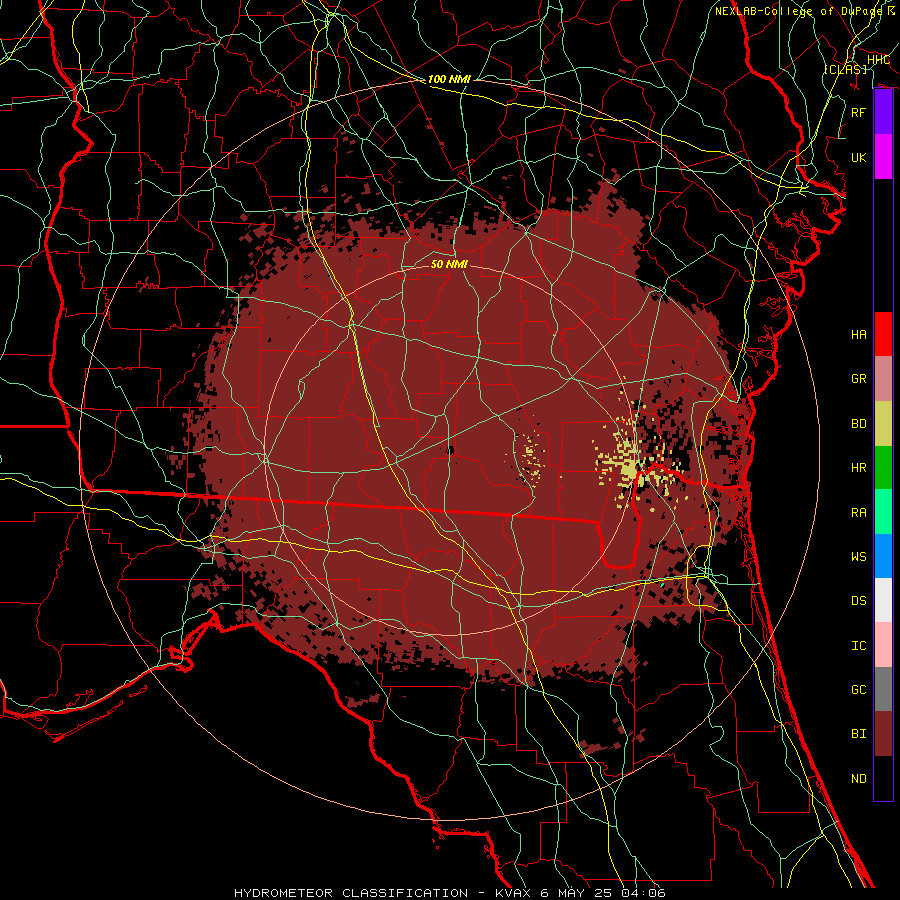The height and width of the screenshot is (900, 900).
Task: Click the HR legend label
Action: [x=859, y=468]
